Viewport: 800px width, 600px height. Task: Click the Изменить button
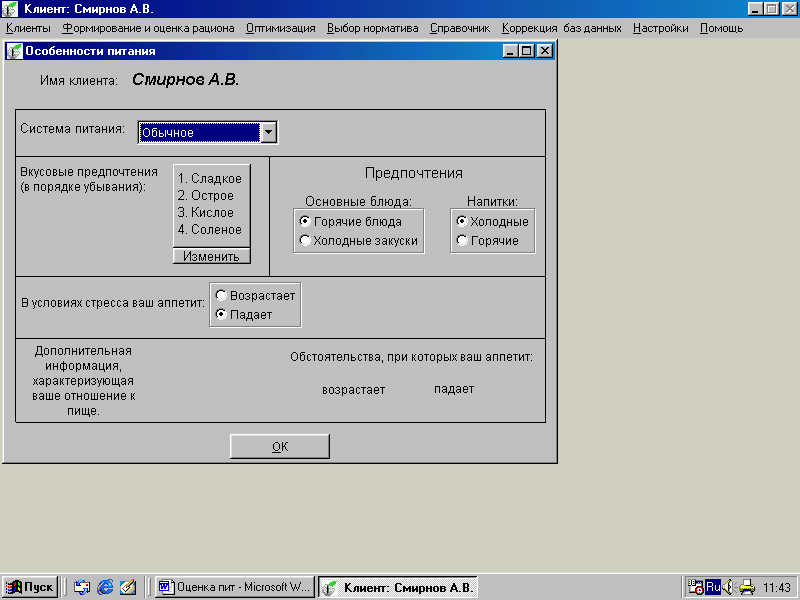click(212, 256)
